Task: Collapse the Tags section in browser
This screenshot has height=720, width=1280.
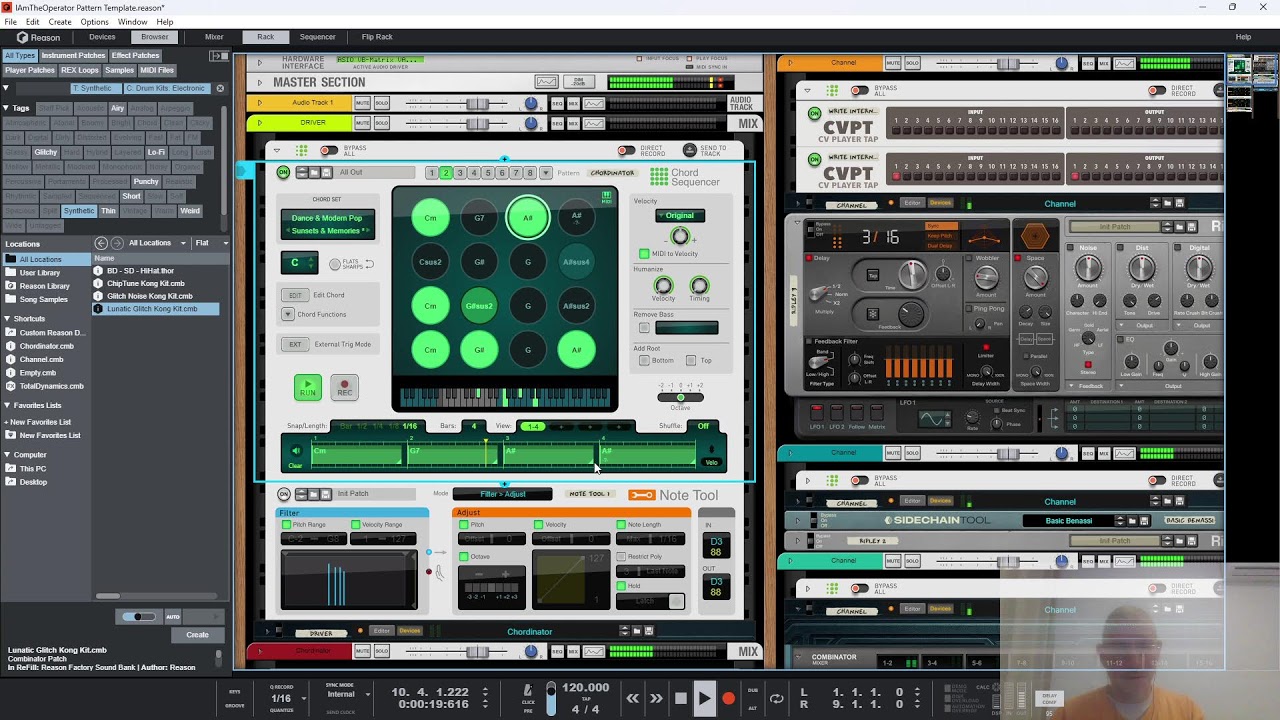Action: click(7, 108)
